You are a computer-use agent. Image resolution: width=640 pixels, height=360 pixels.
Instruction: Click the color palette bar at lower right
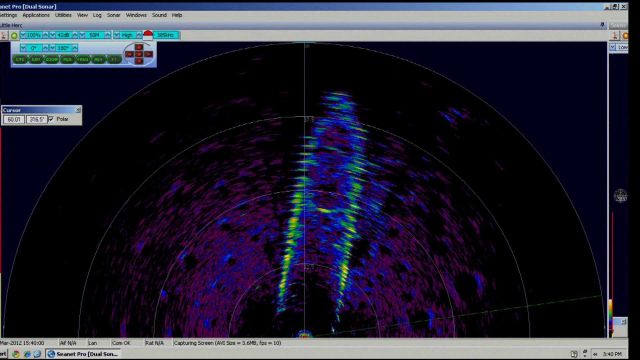point(611,318)
